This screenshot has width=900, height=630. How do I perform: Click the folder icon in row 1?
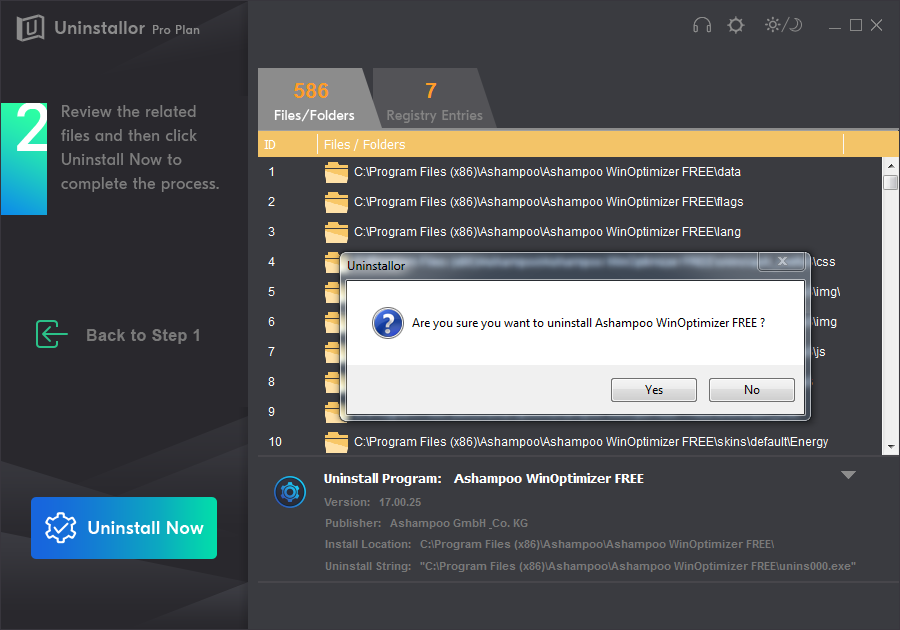(x=336, y=172)
